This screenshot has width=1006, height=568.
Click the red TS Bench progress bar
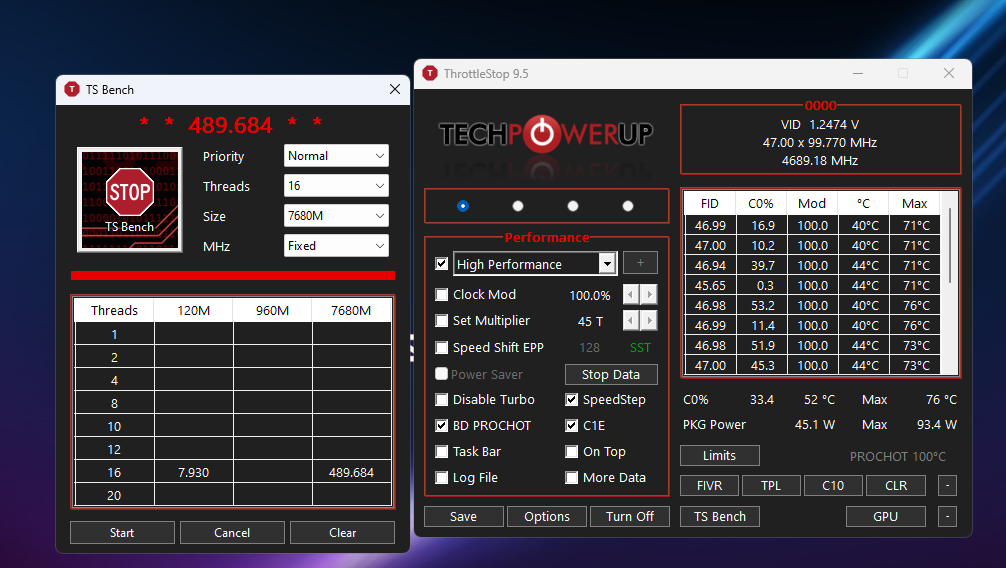(233, 275)
